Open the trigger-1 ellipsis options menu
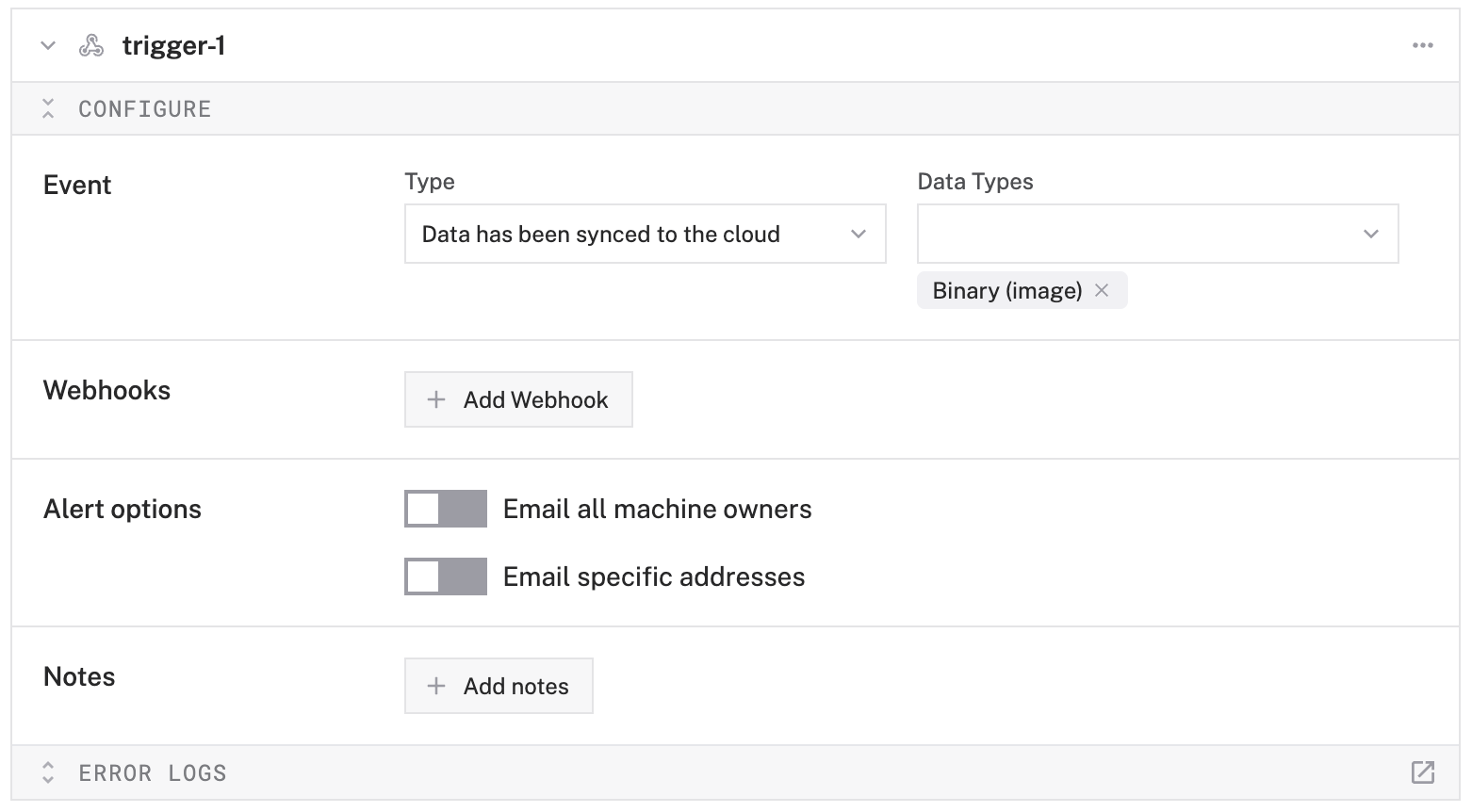1472x812 pixels. [1421, 44]
